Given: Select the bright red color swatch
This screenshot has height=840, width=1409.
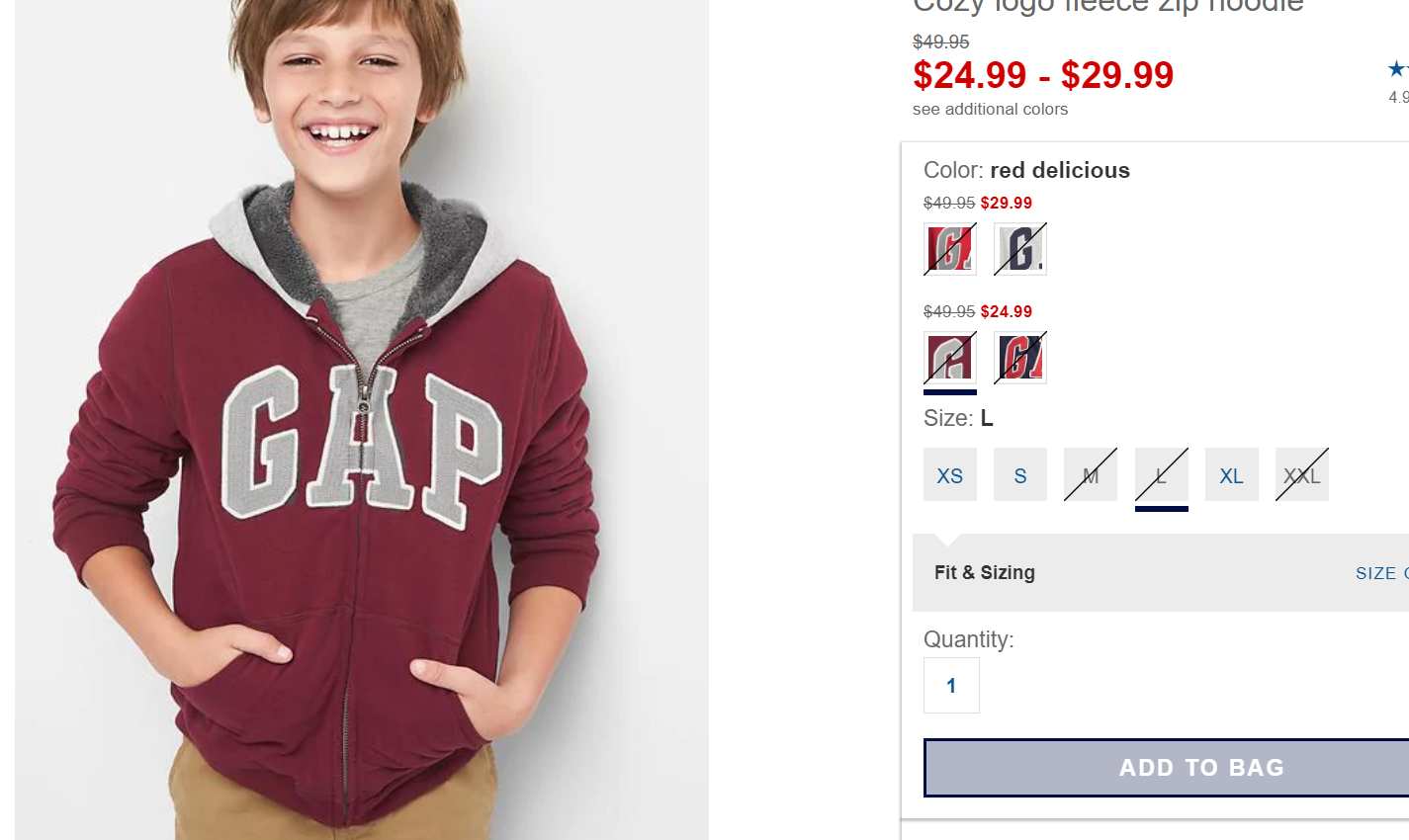Looking at the screenshot, I should pos(949,249).
